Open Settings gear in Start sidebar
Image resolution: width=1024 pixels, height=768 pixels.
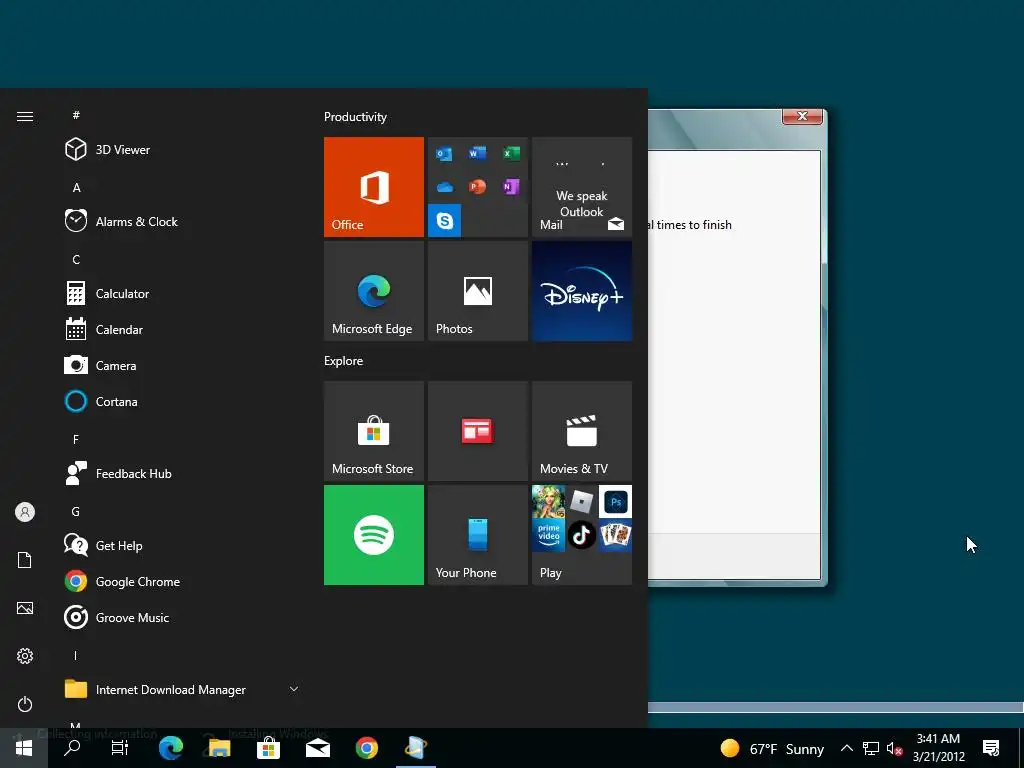pyautogui.click(x=25, y=656)
